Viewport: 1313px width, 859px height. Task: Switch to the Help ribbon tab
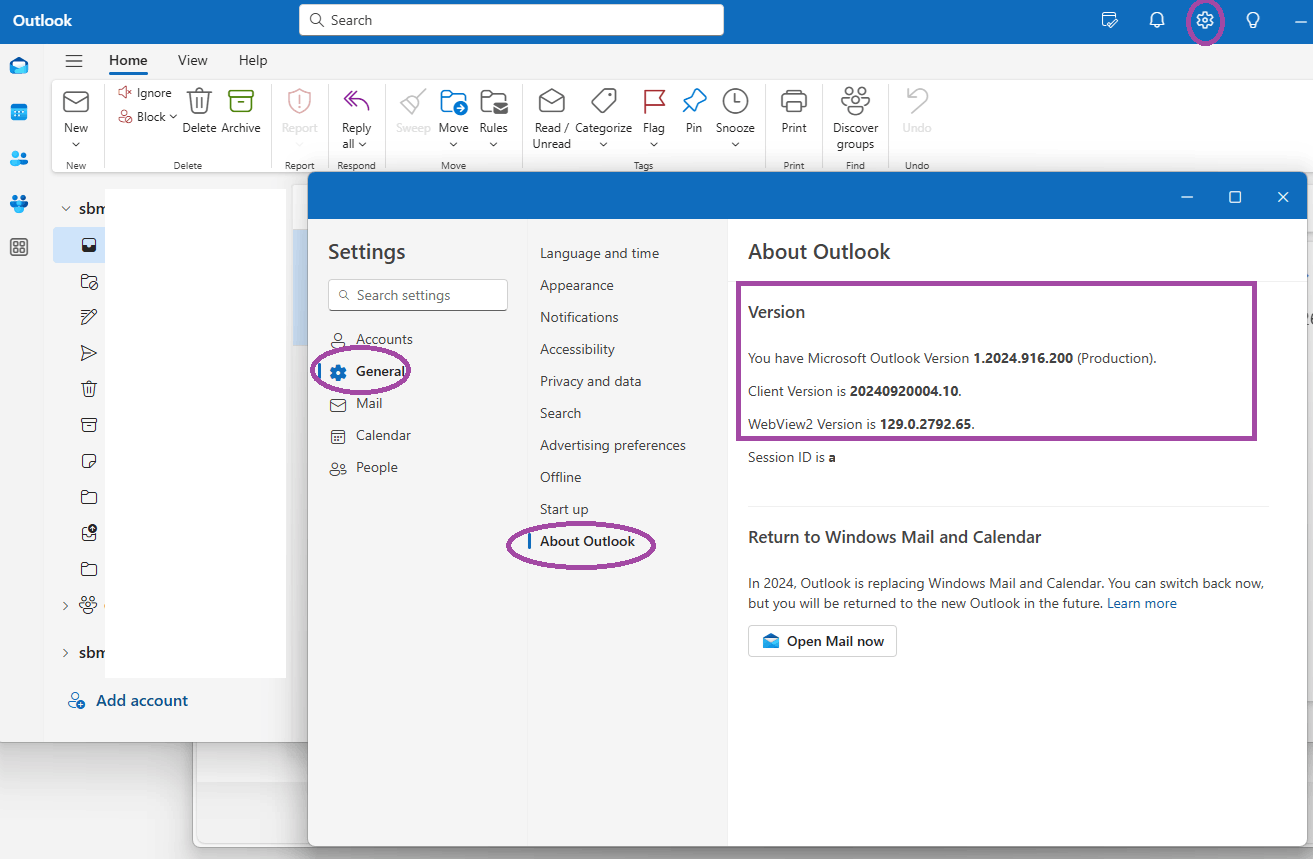[253, 61]
